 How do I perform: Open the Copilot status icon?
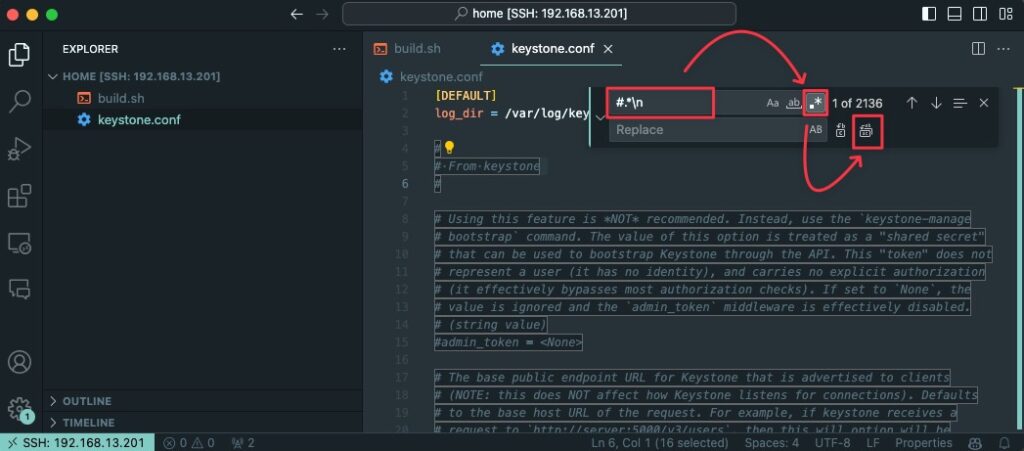975,443
